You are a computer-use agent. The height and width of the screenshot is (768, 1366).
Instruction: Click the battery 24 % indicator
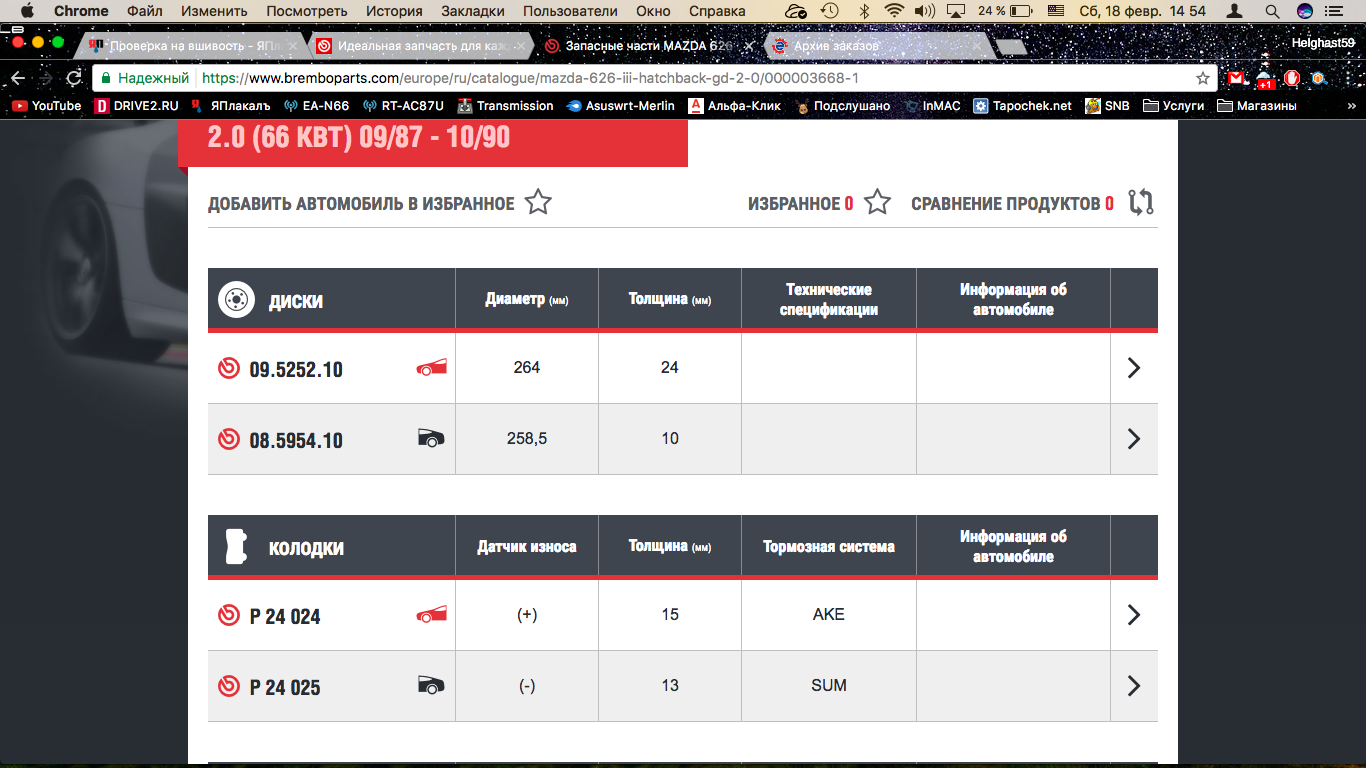point(1004,11)
